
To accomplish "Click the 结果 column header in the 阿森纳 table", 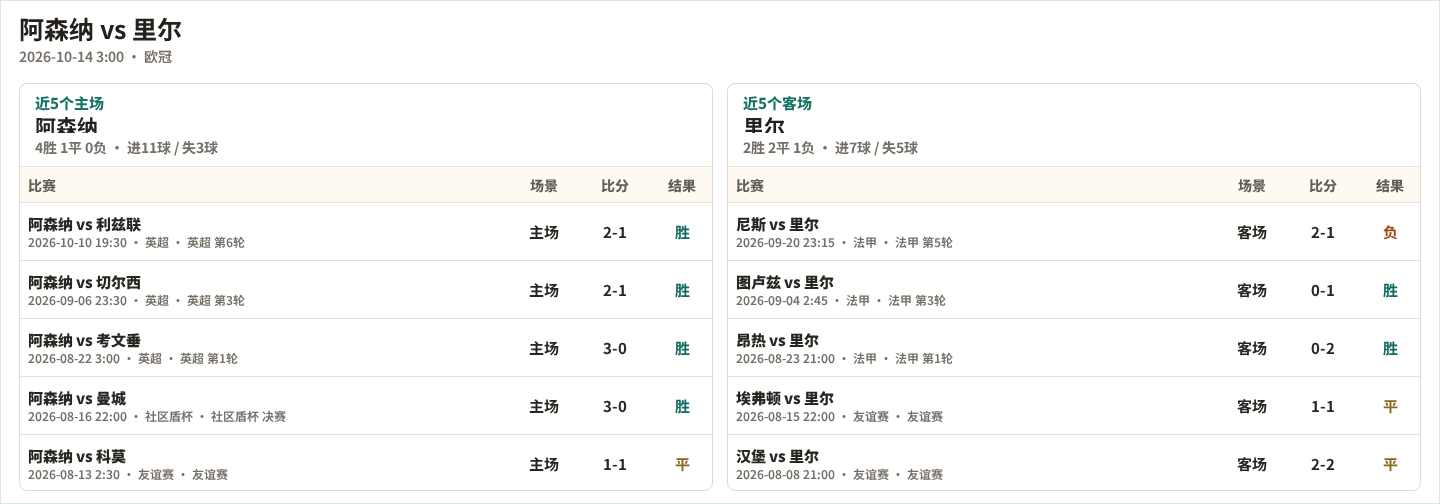I will [x=682, y=185].
